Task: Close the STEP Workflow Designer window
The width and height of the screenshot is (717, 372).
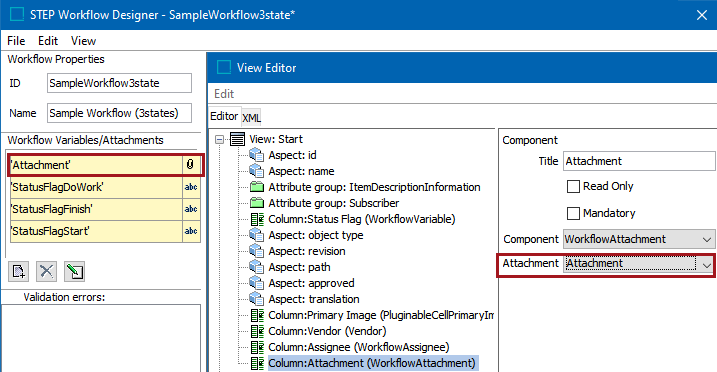Action: [x=702, y=15]
